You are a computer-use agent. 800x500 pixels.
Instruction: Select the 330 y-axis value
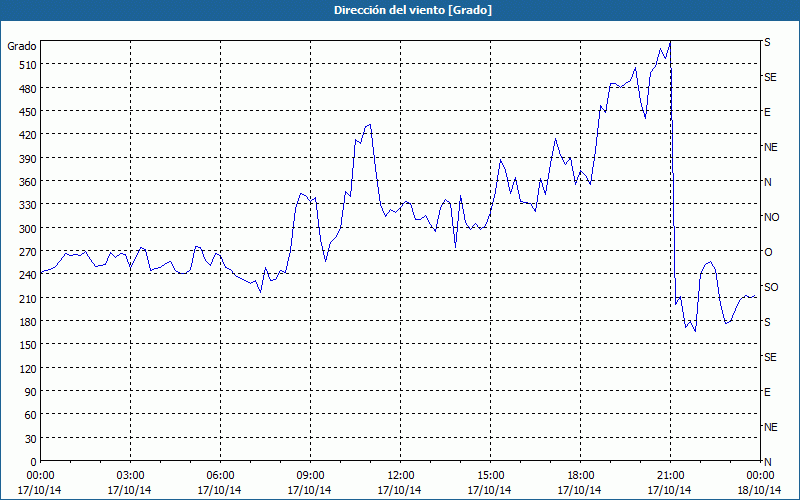[x=29, y=205]
